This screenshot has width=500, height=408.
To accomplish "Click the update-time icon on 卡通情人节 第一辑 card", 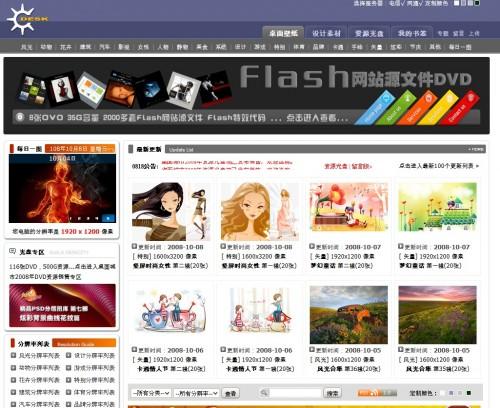I will pos(223,350).
